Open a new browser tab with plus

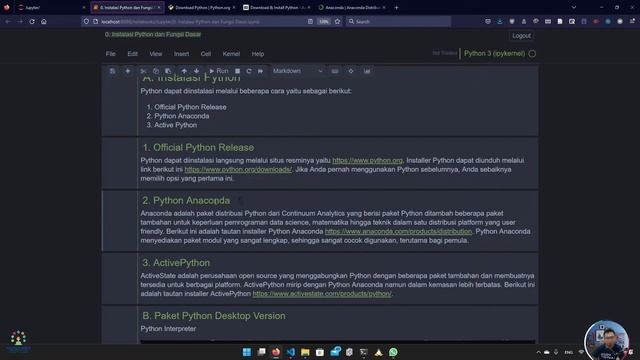396,7
